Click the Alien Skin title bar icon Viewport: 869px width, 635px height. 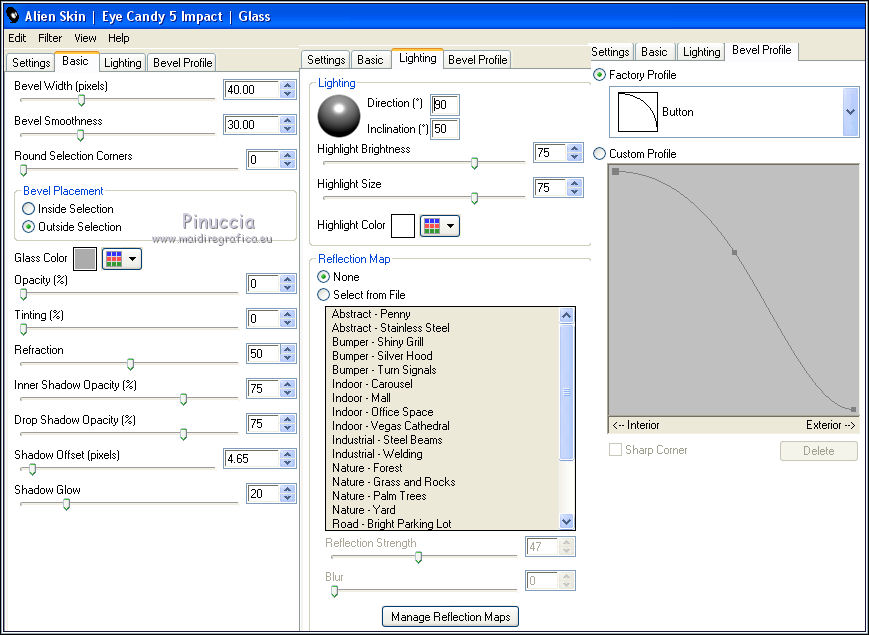tap(14, 15)
